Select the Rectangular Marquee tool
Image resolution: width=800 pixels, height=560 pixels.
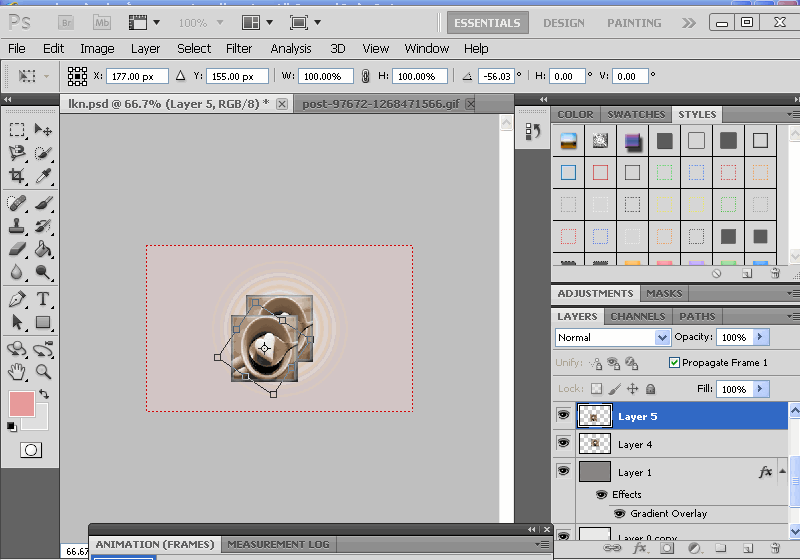click(x=17, y=130)
